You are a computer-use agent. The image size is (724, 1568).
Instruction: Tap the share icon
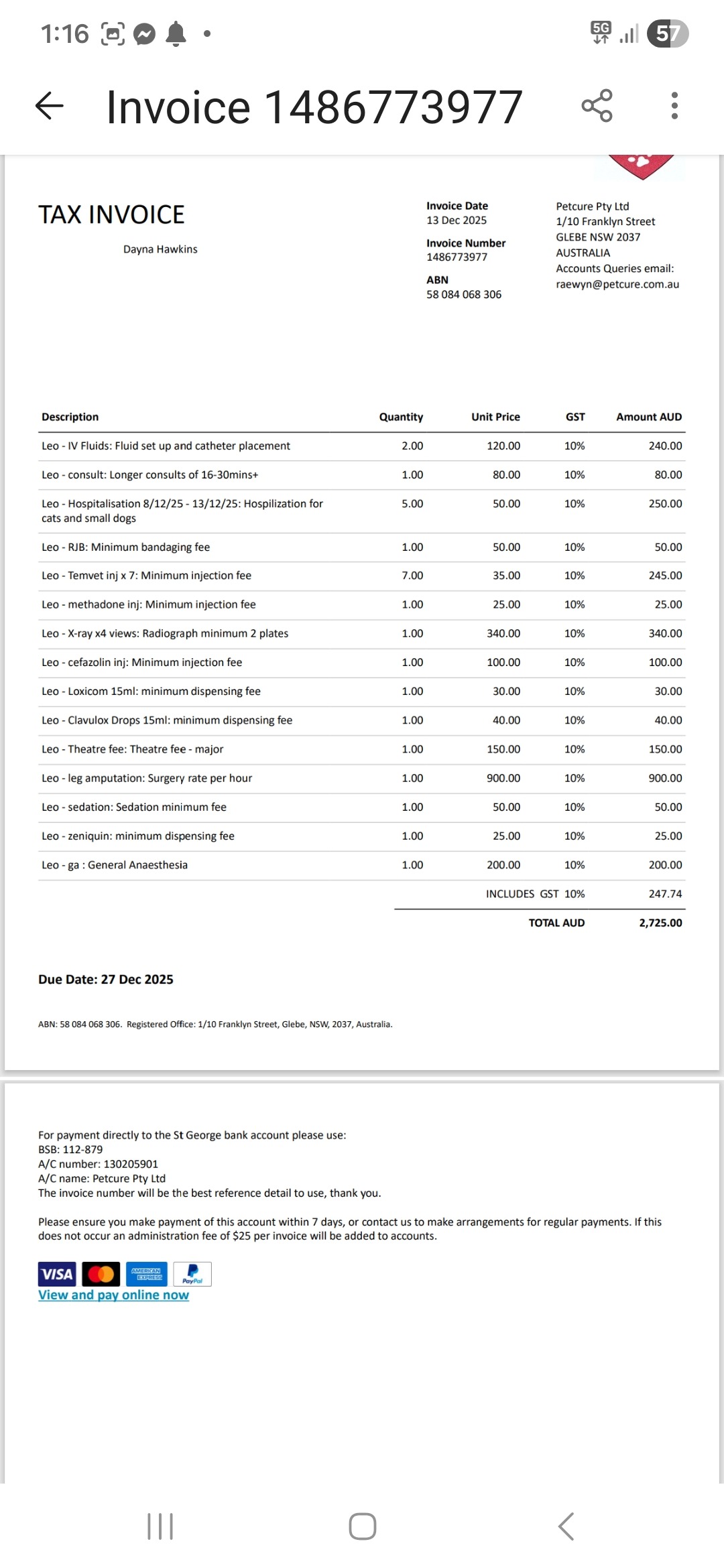click(597, 106)
